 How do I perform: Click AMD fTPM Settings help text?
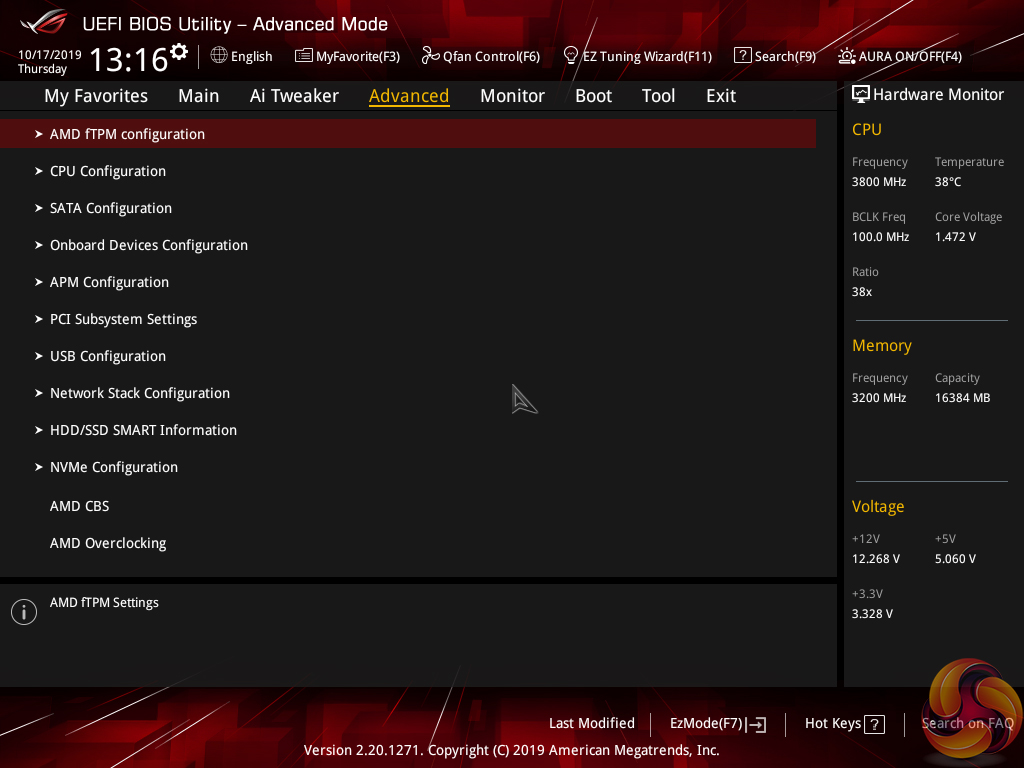pyautogui.click(x=104, y=603)
